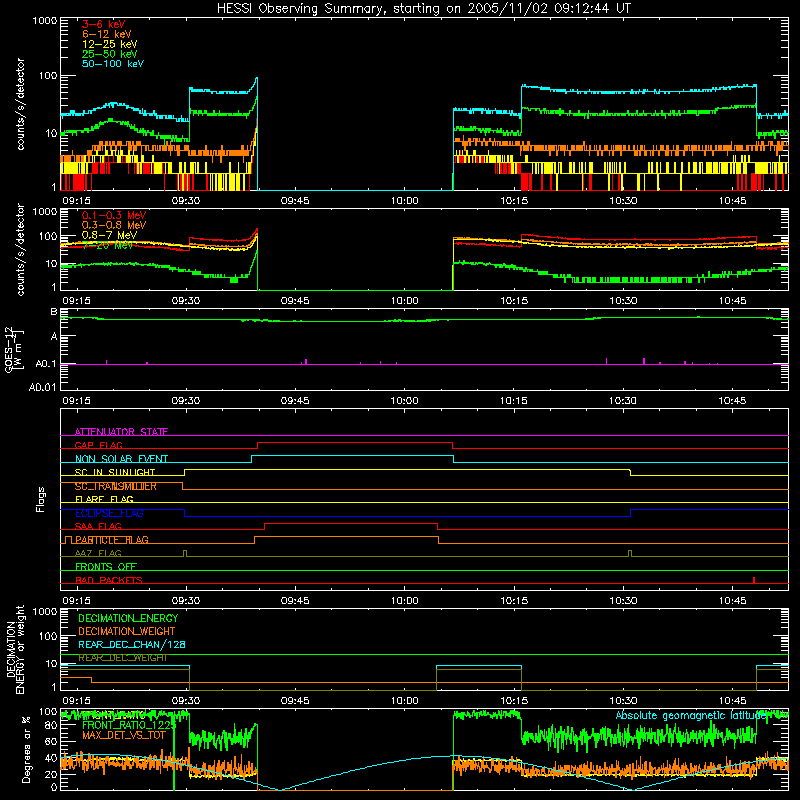This screenshot has width=800, height=800.
Task: Click the DECIMATION_WEIGHT legend label
Action: pyautogui.click(x=127, y=631)
